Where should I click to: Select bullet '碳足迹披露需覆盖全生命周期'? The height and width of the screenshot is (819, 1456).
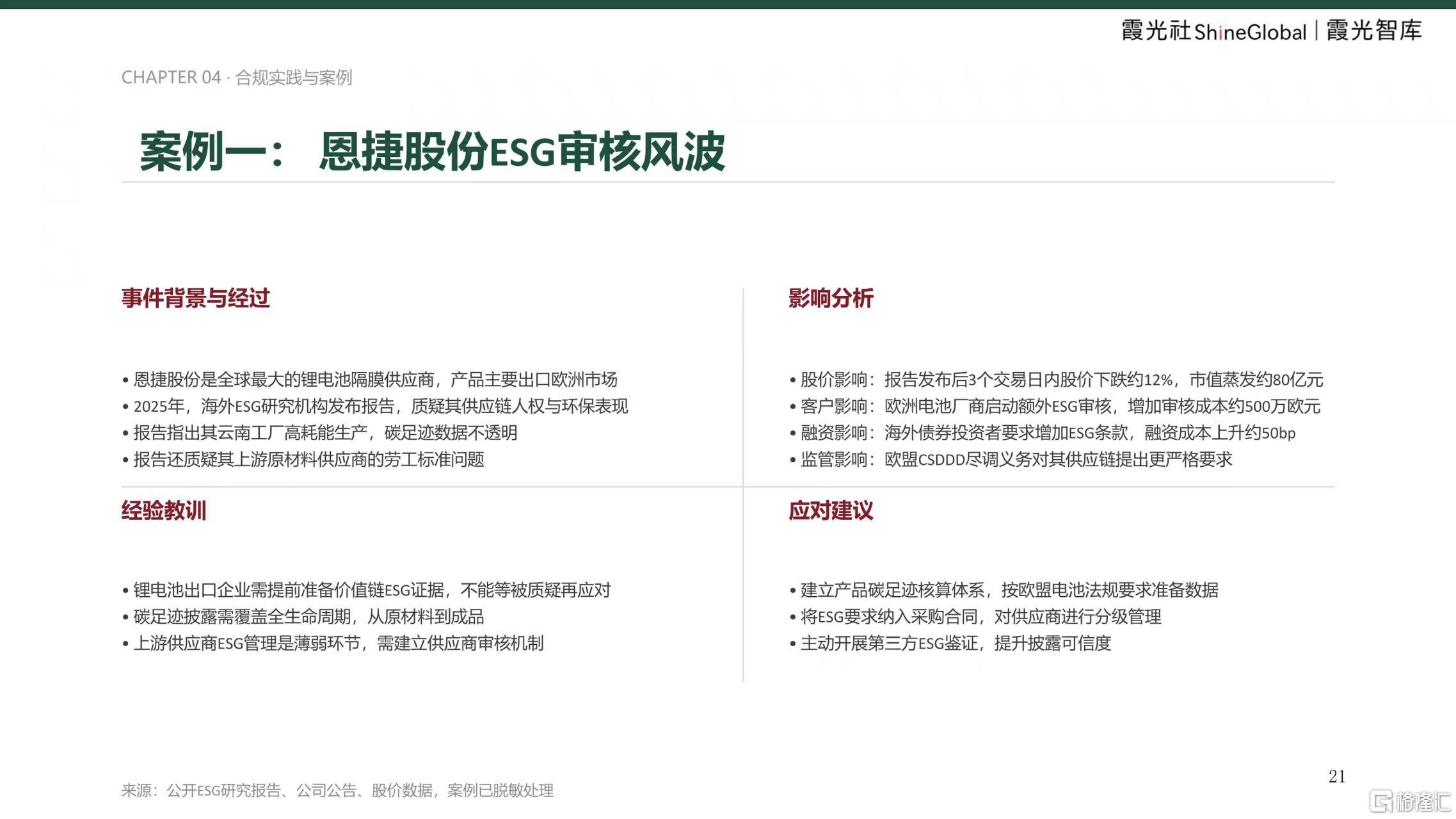coord(303,617)
